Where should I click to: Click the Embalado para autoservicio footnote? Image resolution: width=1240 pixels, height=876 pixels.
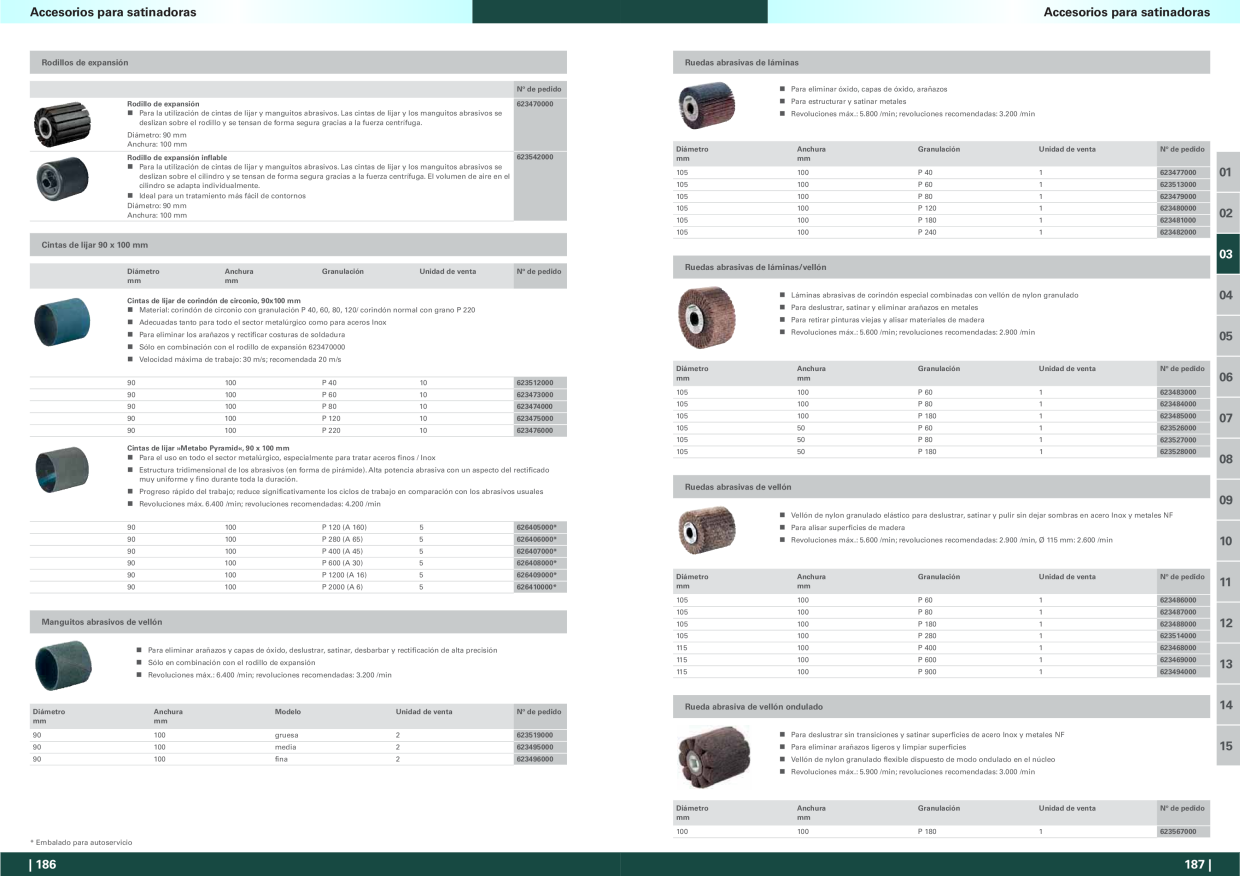tap(81, 843)
